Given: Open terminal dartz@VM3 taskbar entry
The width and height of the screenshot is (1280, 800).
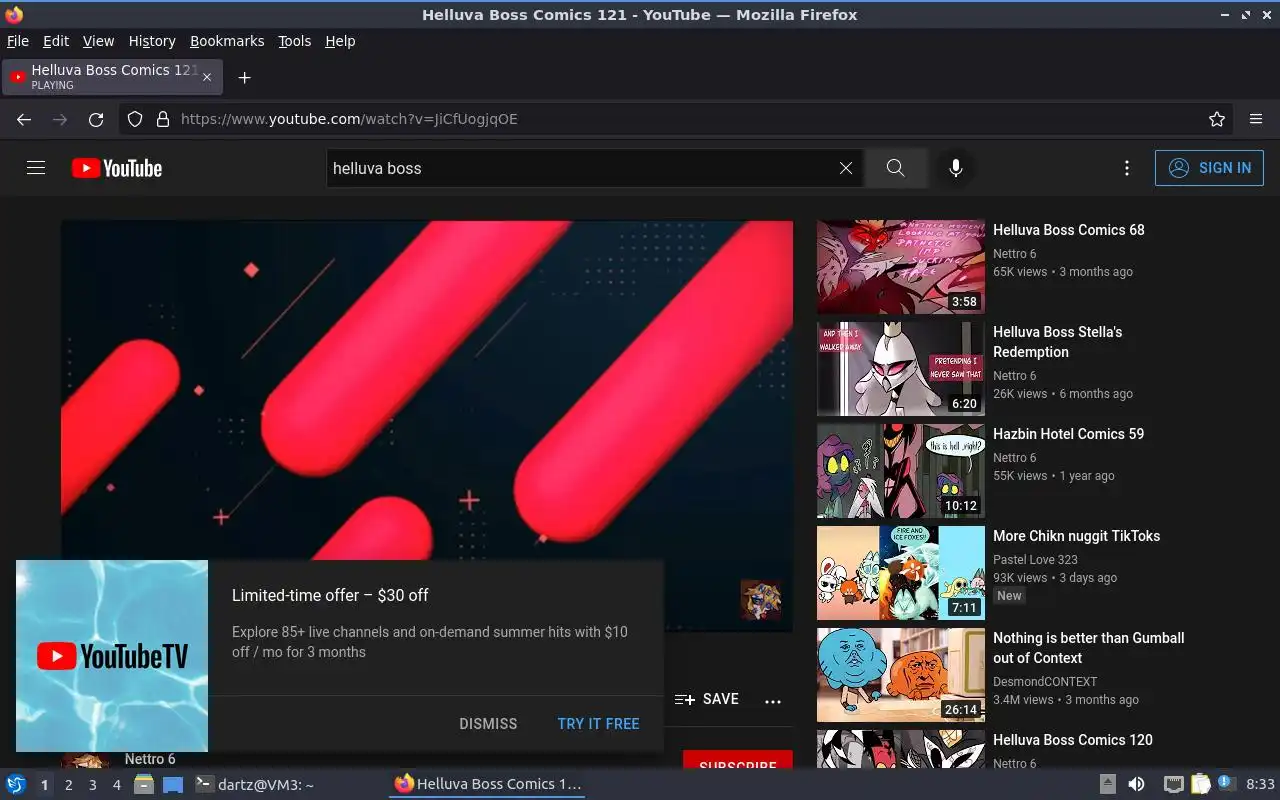Looking at the screenshot, I should click(x=254, y=785).
